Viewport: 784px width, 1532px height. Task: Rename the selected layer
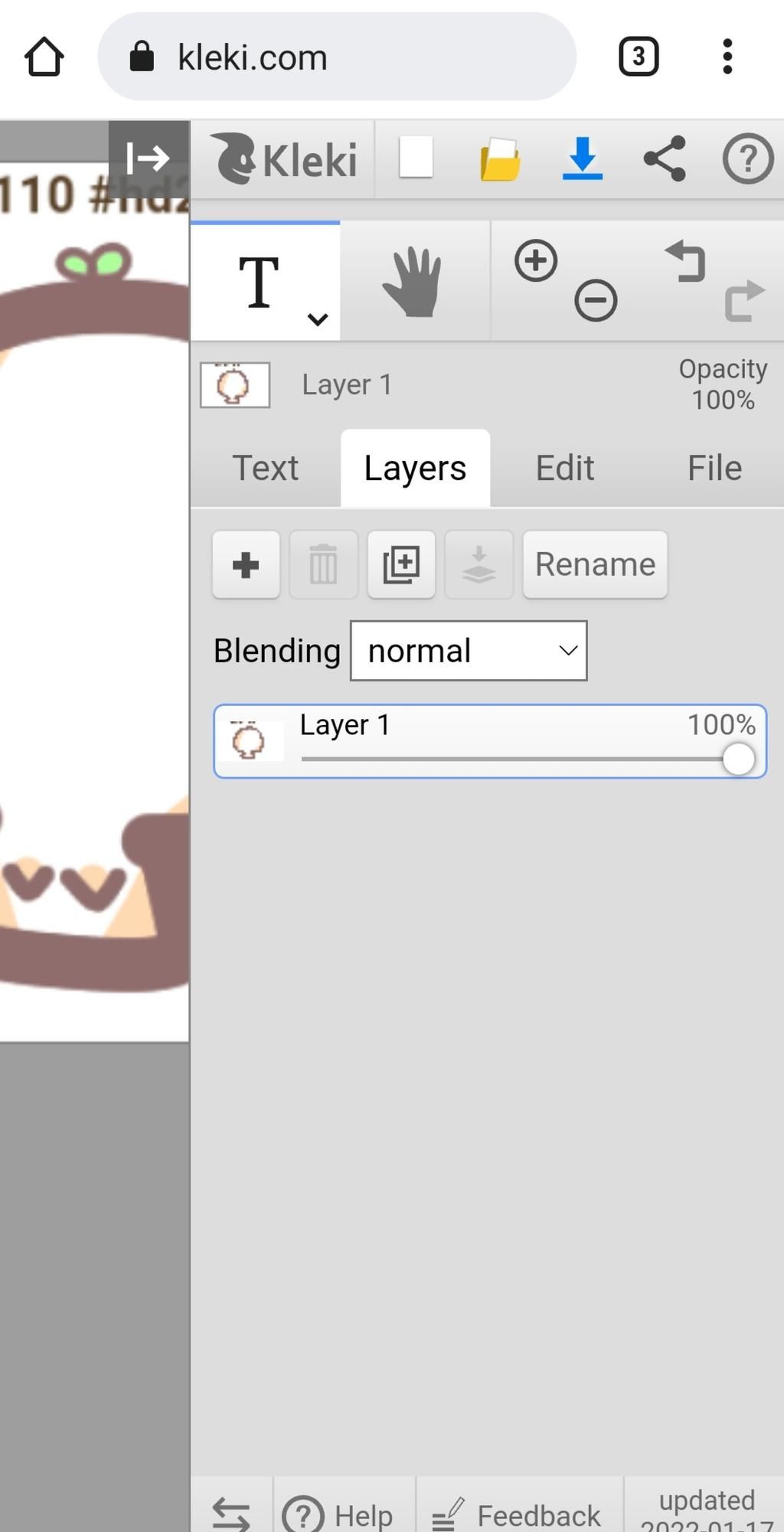(x=595, y=565)
